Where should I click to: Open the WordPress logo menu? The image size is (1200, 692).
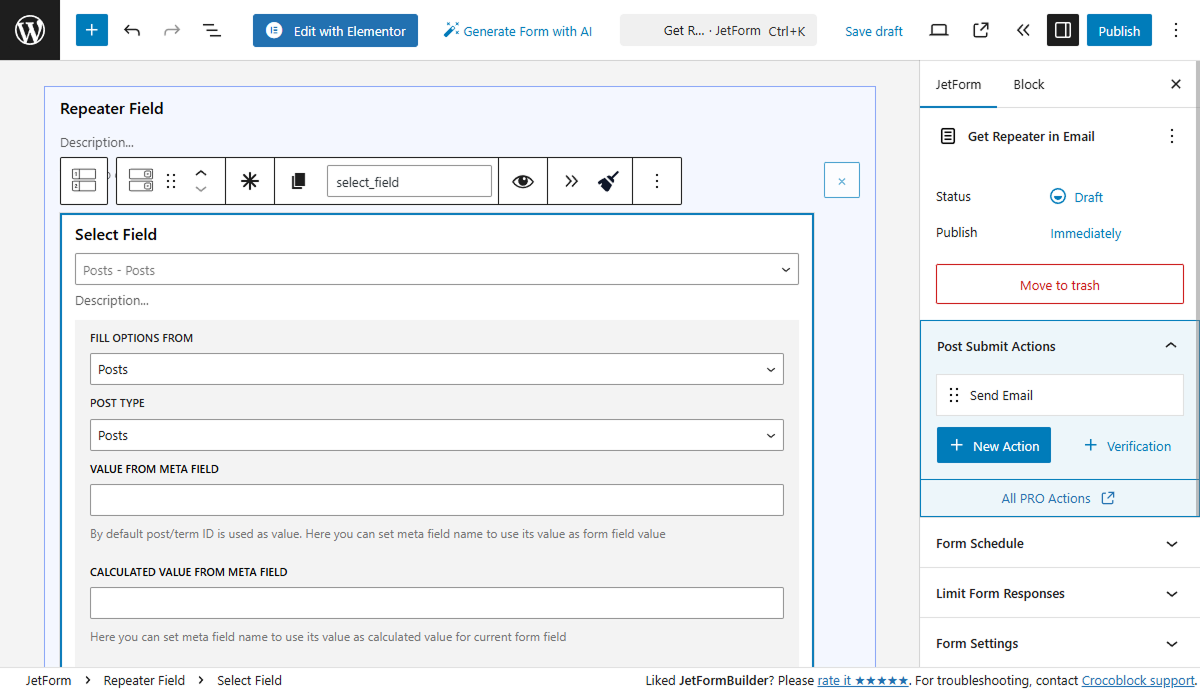[x=30, y=30]
